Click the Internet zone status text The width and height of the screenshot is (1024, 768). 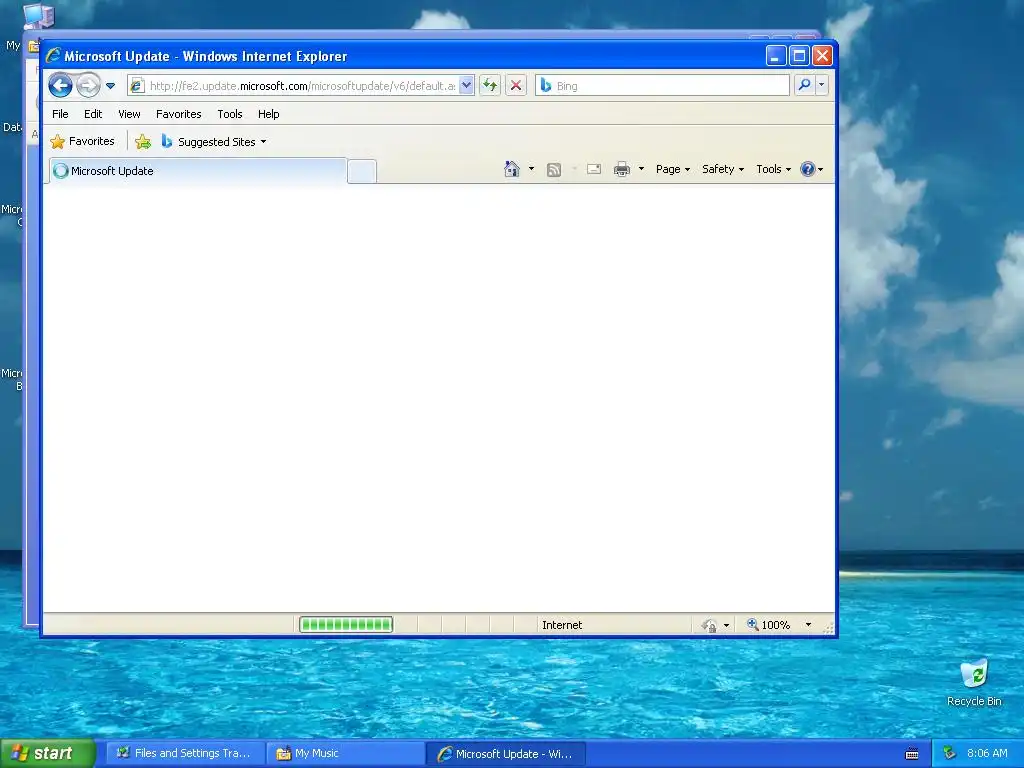tap(562, 625)
